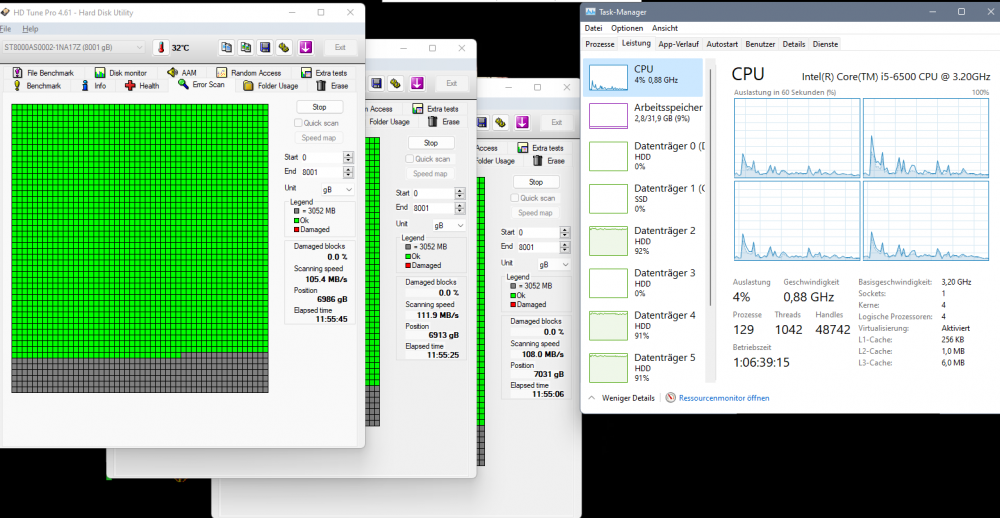Open Benchmark tab in front HD Tune window
Image resolution: width=1000 pixels, height=518 pixels.
pos(36,85)
